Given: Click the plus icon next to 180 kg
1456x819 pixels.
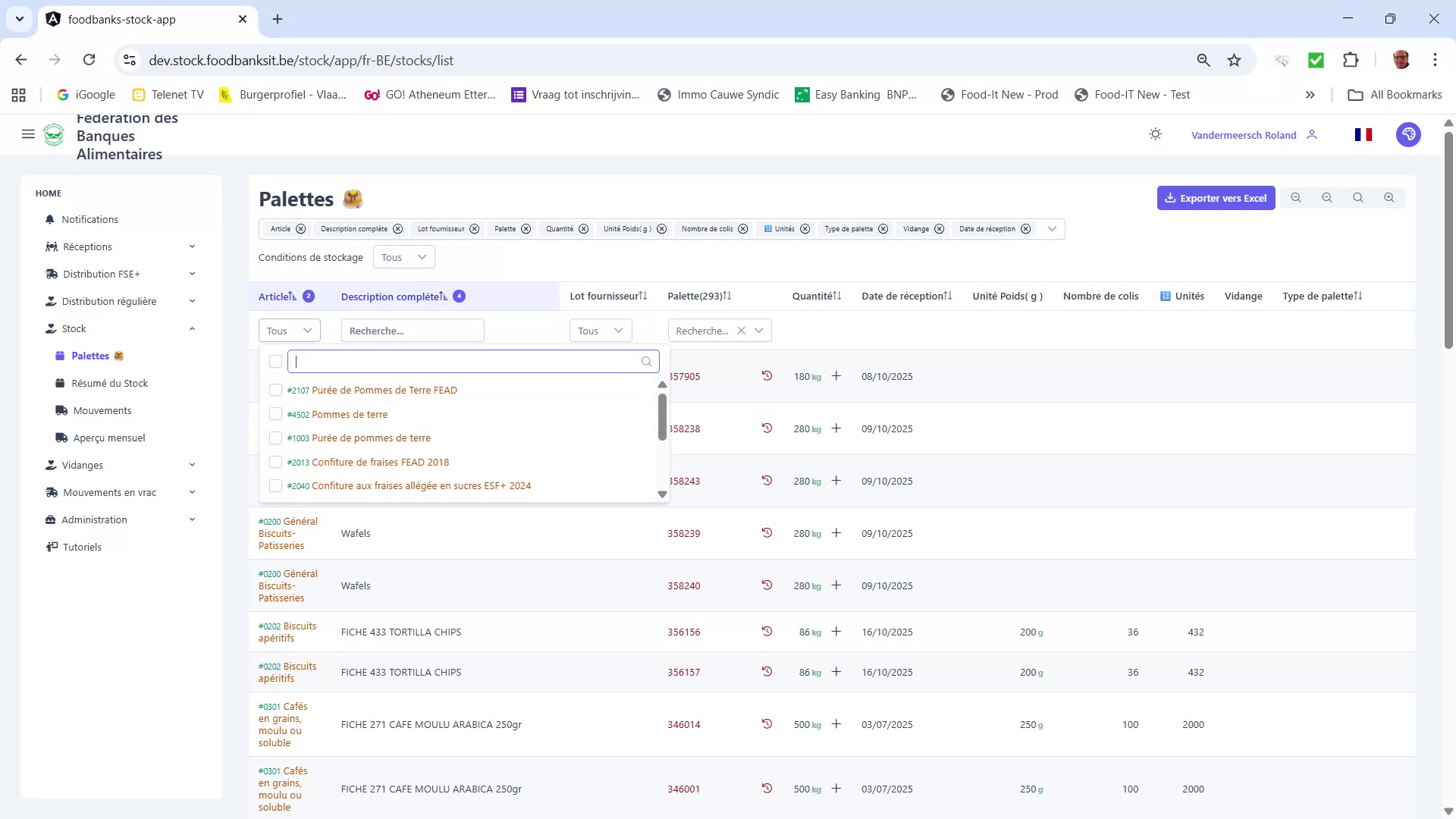Looking at the screenshot, I should (x=836, y=376).
